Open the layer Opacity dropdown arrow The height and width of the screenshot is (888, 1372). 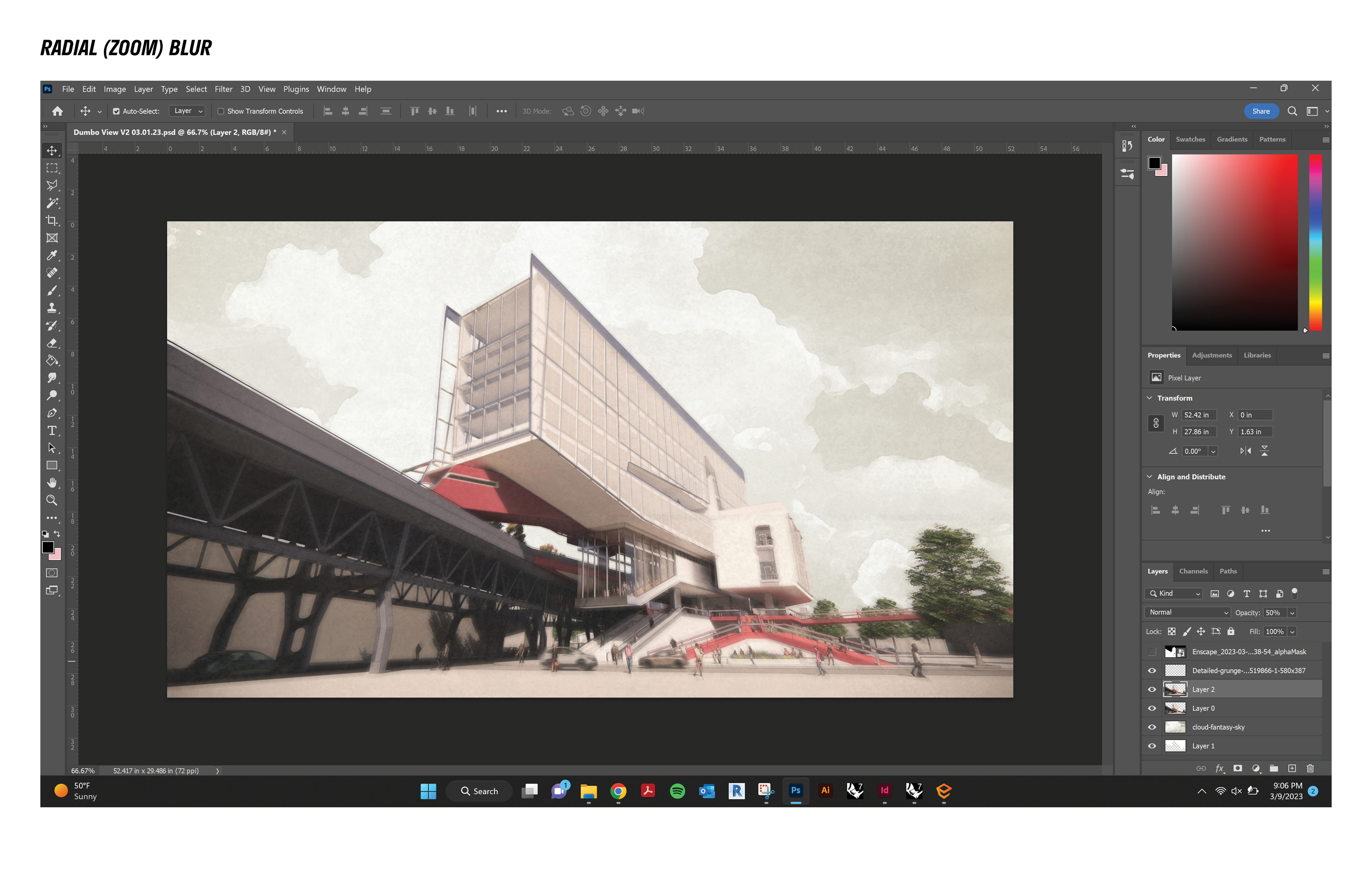click(1292, 613)
